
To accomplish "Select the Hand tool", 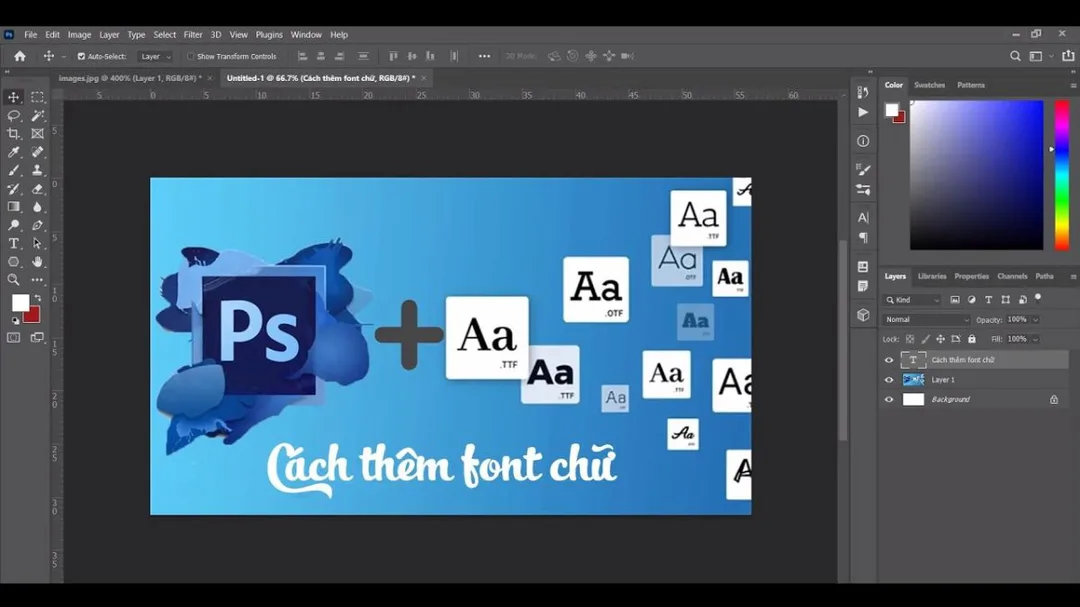I will click(x=37, y=262).
